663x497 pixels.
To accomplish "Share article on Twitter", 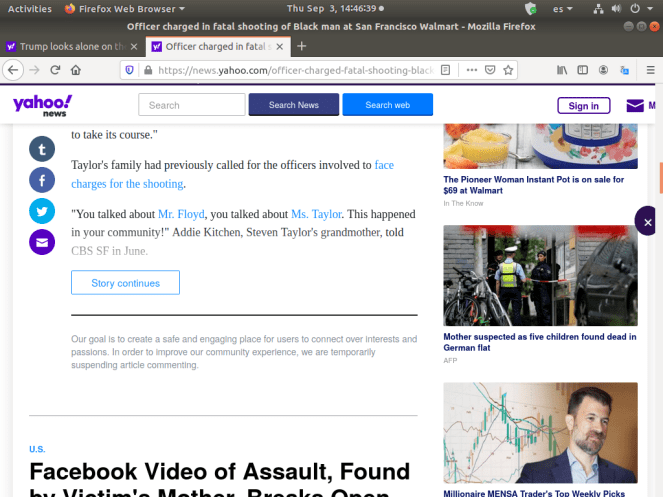I will (x=41, y=211).
